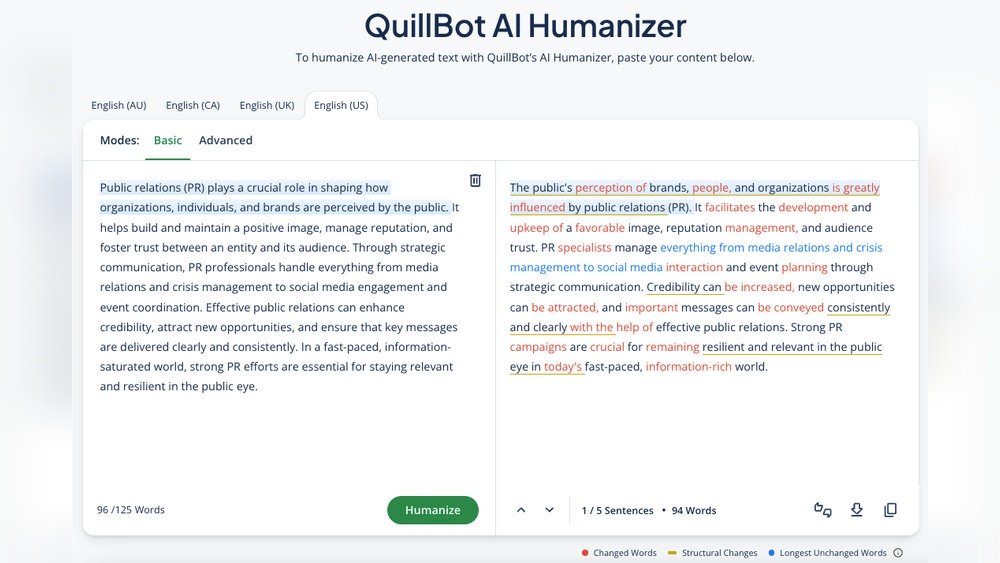
Task: Switch to English (CA) tab
Action: pos(193,105)
